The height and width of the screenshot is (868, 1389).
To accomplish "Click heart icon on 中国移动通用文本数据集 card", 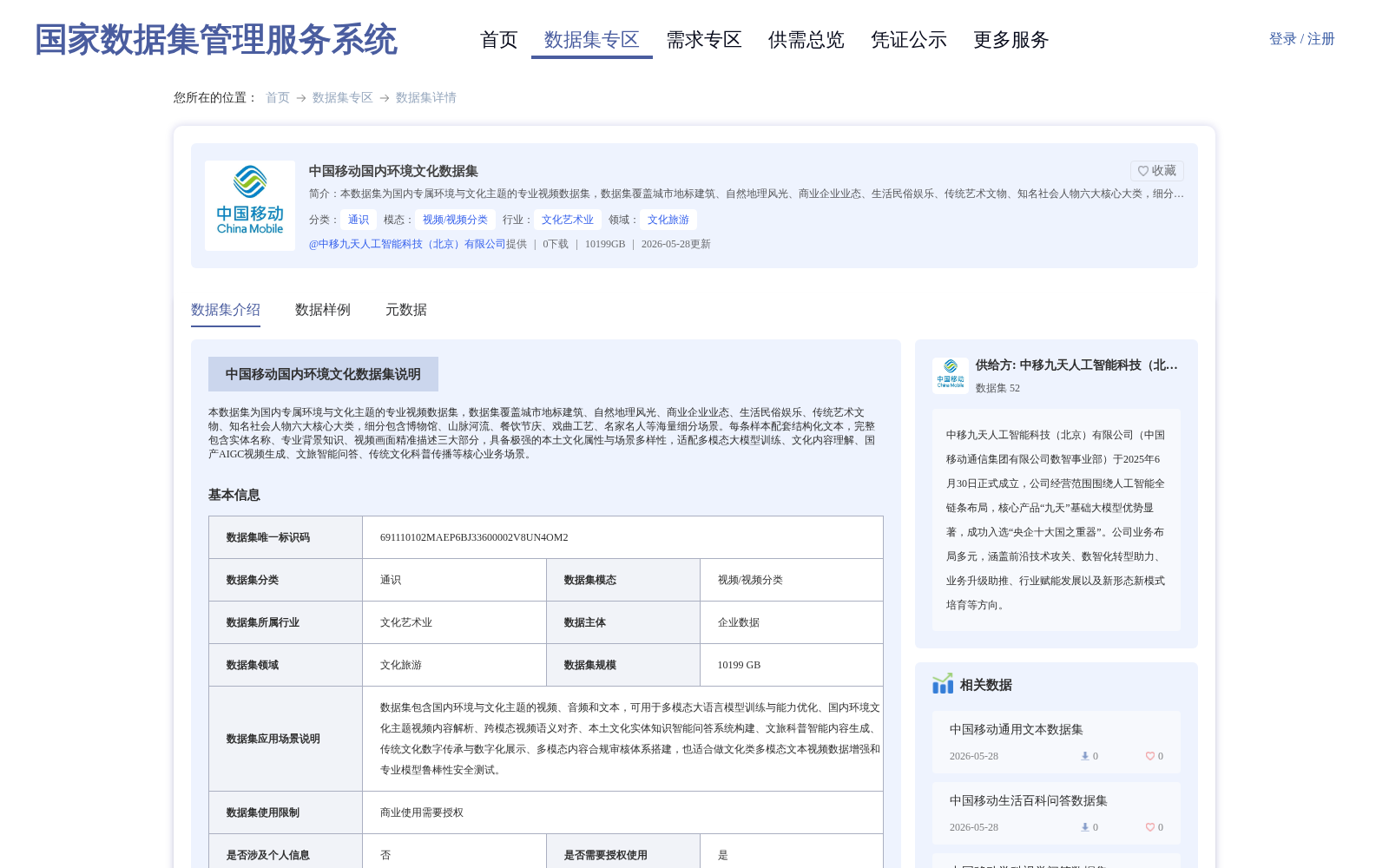I will coord(1149,756).
